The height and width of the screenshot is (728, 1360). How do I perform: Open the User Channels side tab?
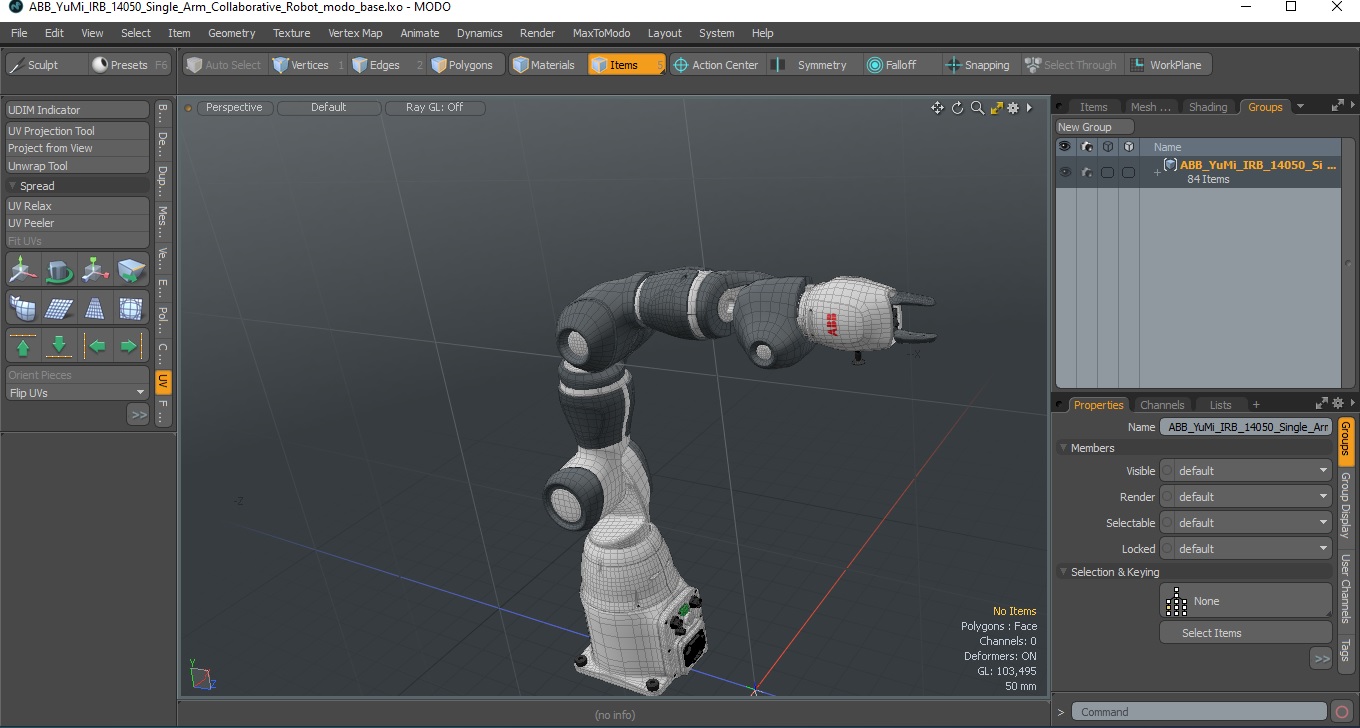1346,588
